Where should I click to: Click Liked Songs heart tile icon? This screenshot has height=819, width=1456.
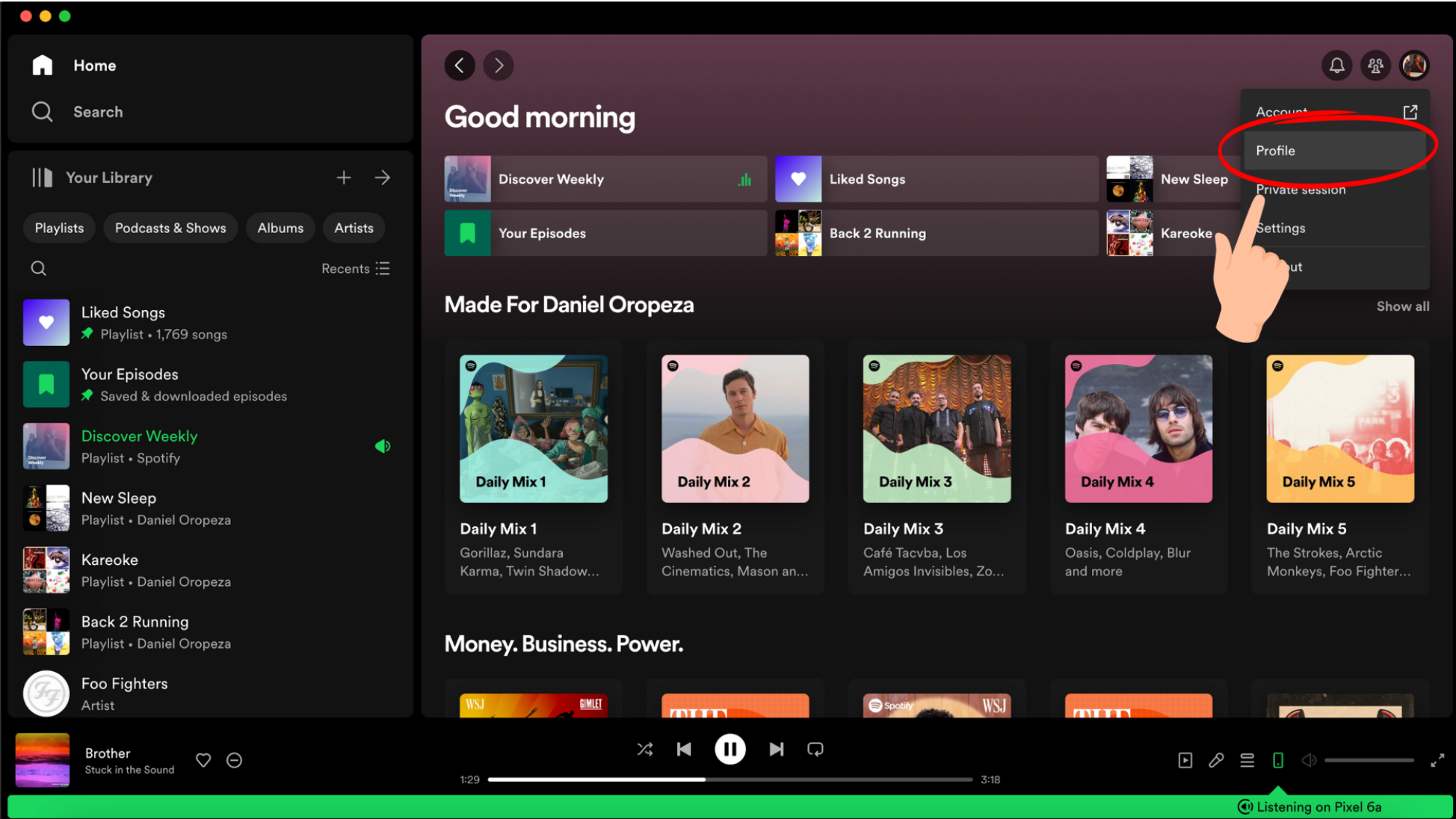pos(798,179)
